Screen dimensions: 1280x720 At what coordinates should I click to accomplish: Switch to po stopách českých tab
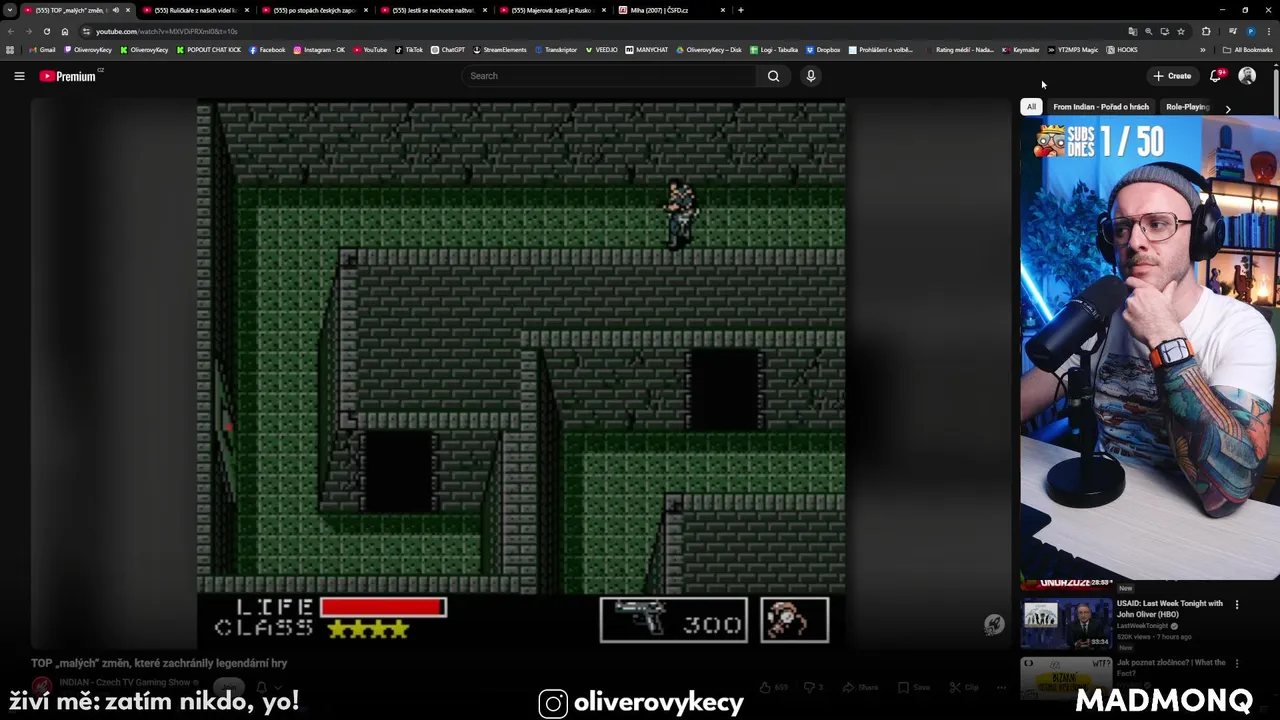tap(314, 10)
